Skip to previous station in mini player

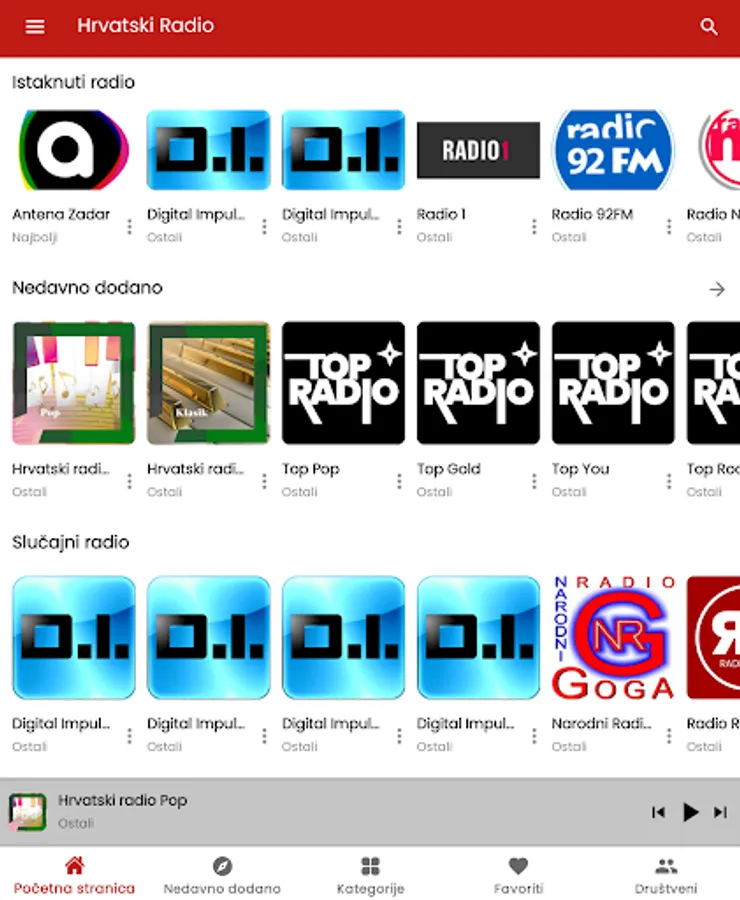coord(658,812)
